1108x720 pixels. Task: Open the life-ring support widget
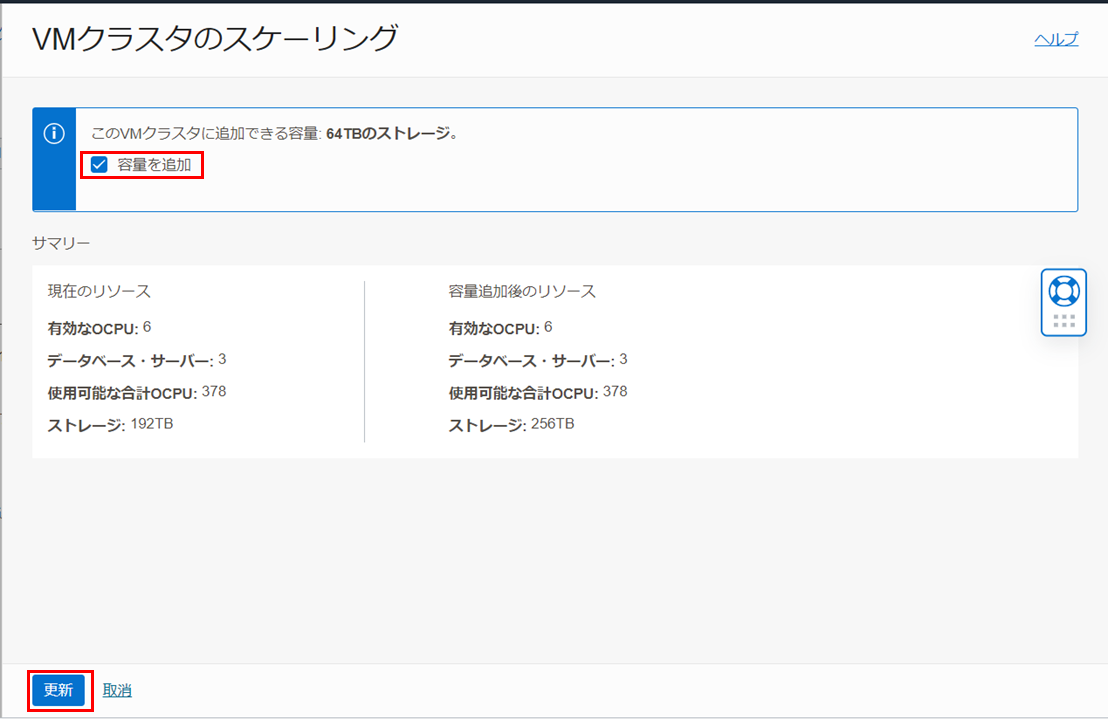coord(1063,291)
